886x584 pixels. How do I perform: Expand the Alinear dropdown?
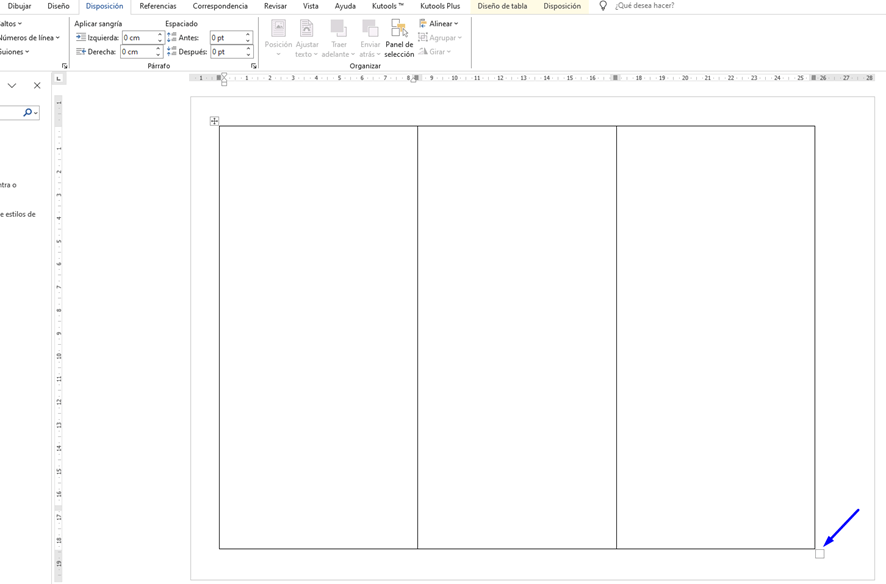click(x=438, y=24)
